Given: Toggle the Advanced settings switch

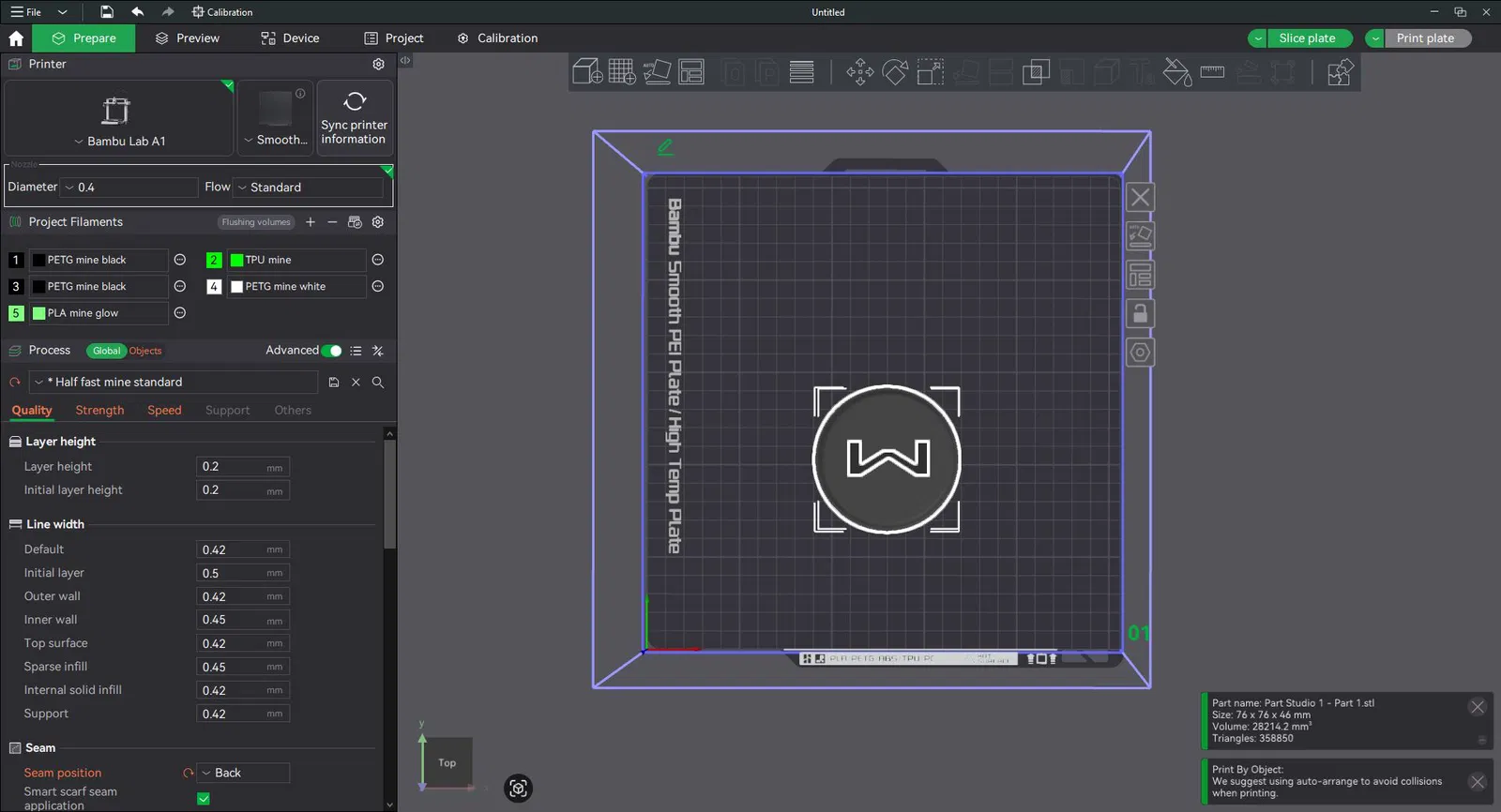Looking at the screenshot, I should 331,351.
